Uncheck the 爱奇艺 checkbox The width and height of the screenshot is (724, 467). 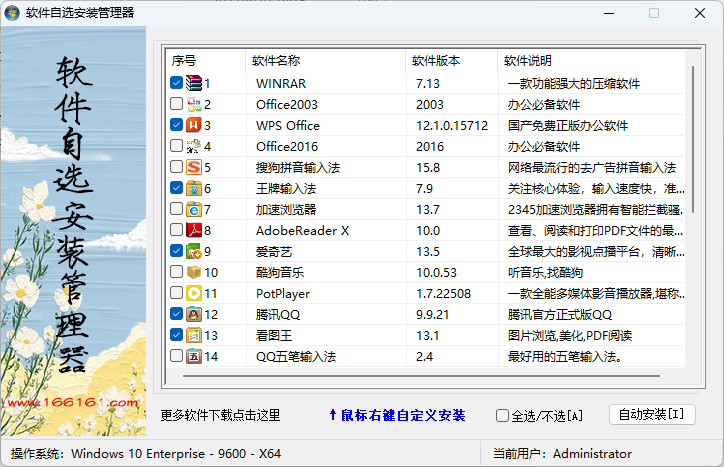pyautogui.click(x=176, y=251)
